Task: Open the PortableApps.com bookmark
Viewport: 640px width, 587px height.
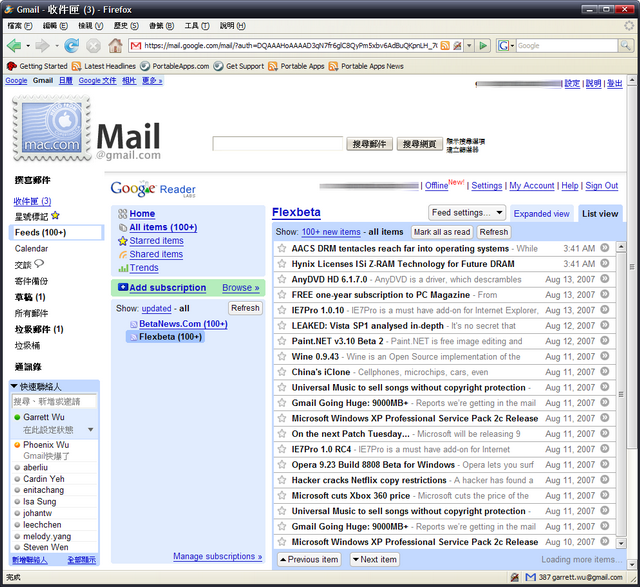Action: [175, 66]
